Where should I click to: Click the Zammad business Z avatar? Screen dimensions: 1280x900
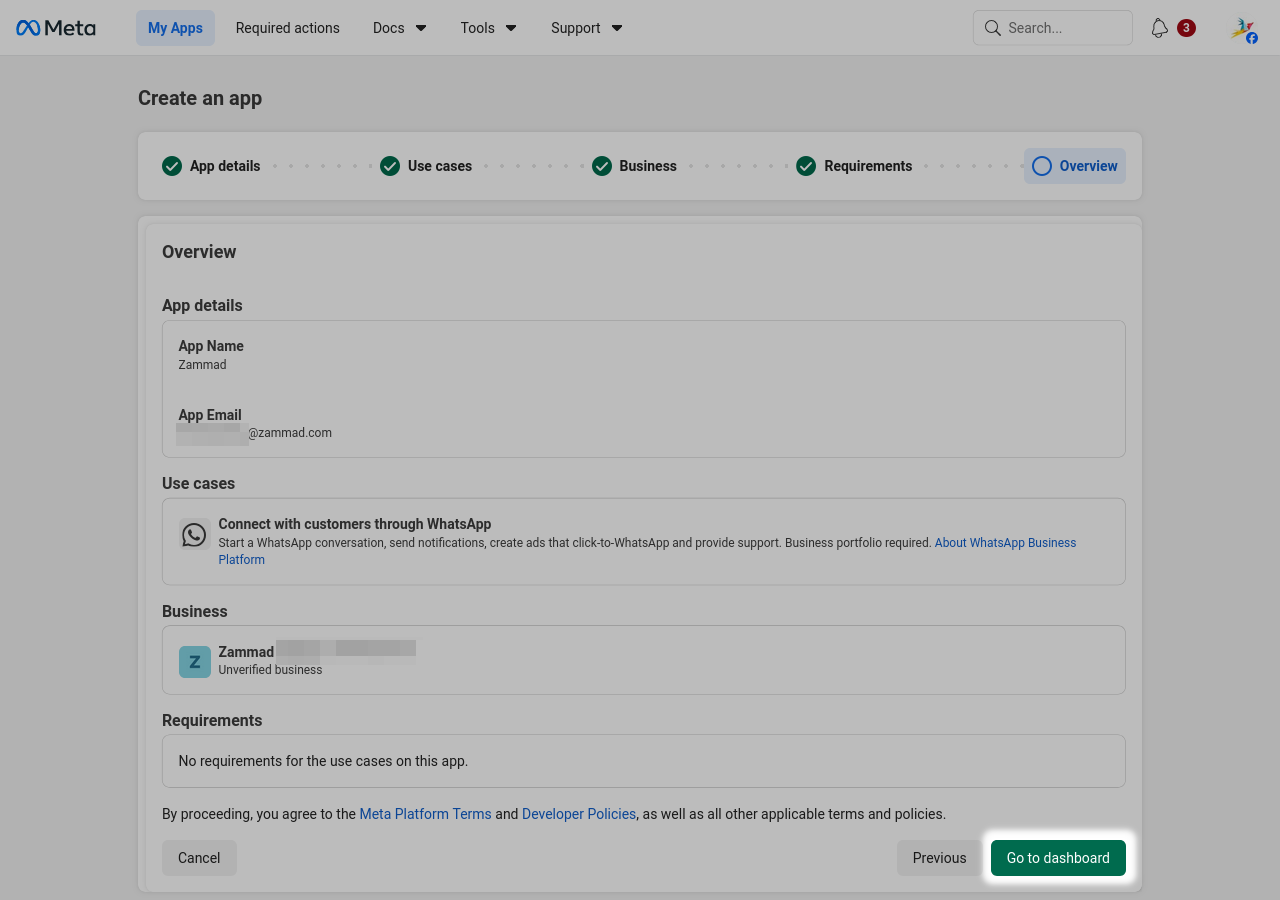click(x=194, y=661)
